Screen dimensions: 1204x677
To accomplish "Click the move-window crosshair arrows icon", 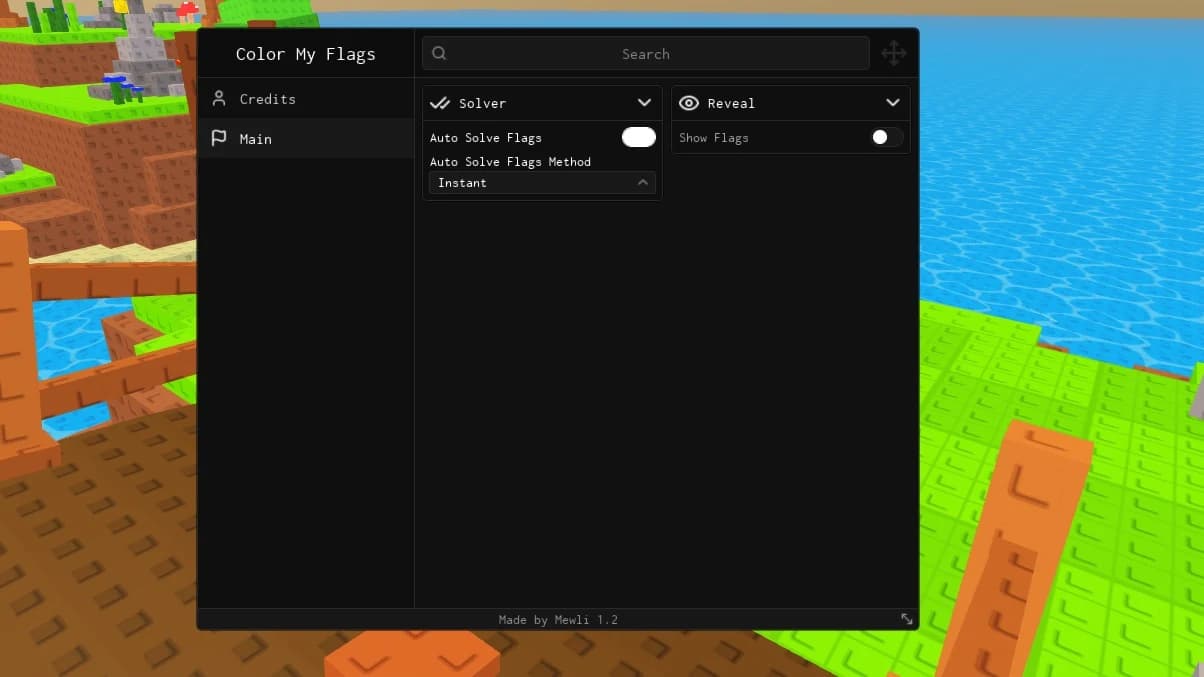I will tap(893, 54).
